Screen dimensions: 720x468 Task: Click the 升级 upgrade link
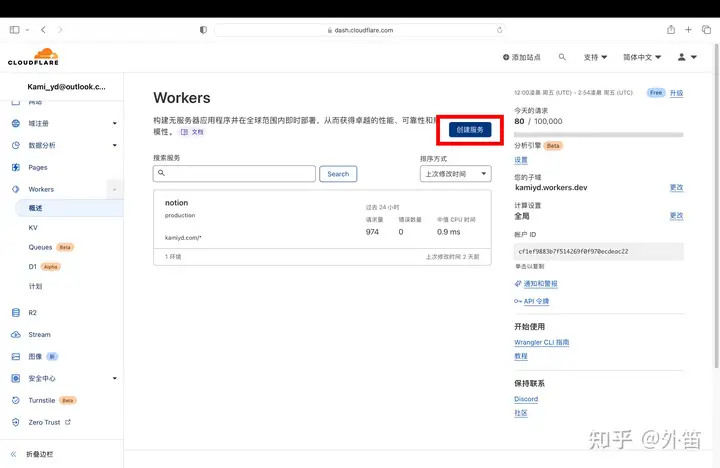click(676, 93)
